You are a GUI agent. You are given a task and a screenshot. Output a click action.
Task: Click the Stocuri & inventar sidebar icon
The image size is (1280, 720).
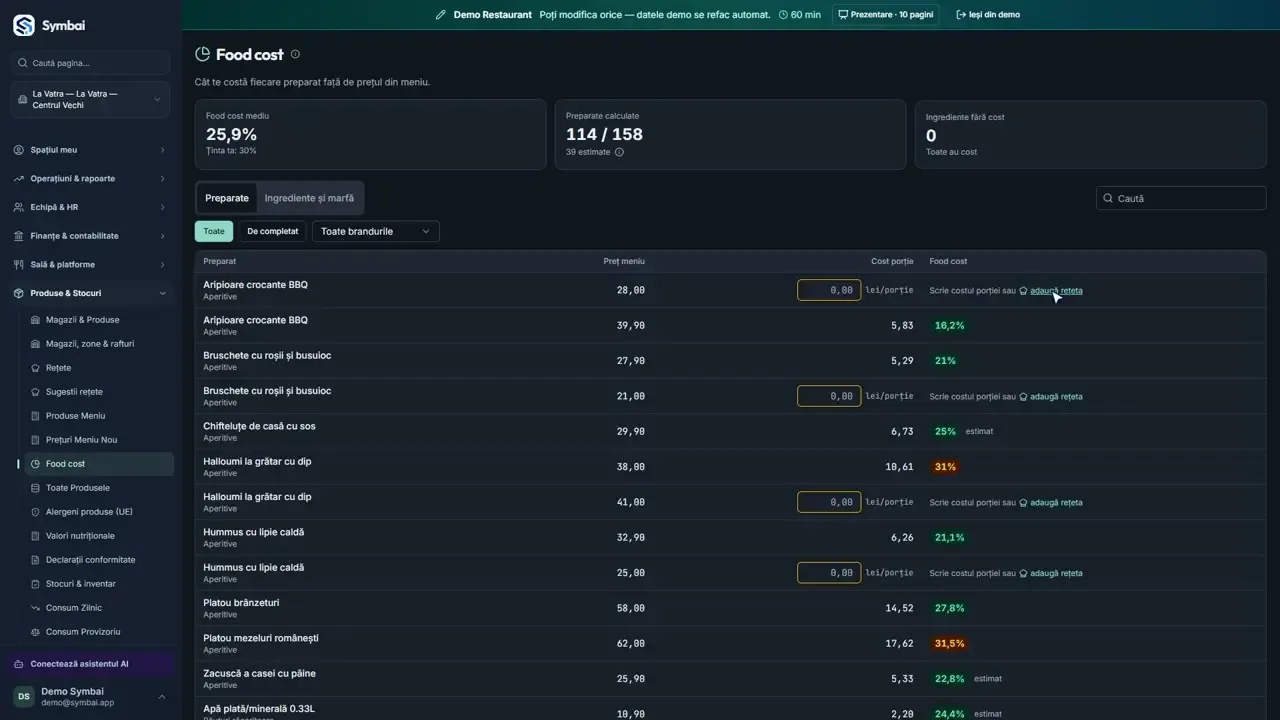[36, 584]
